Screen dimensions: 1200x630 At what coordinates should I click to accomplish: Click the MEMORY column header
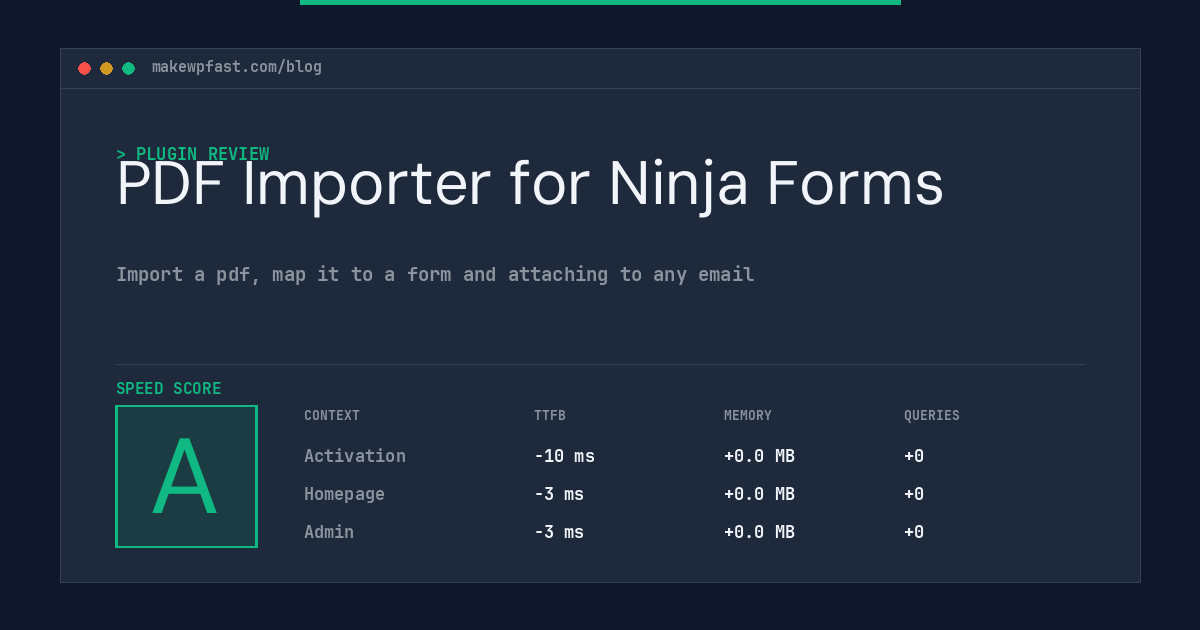click(748, 416)
